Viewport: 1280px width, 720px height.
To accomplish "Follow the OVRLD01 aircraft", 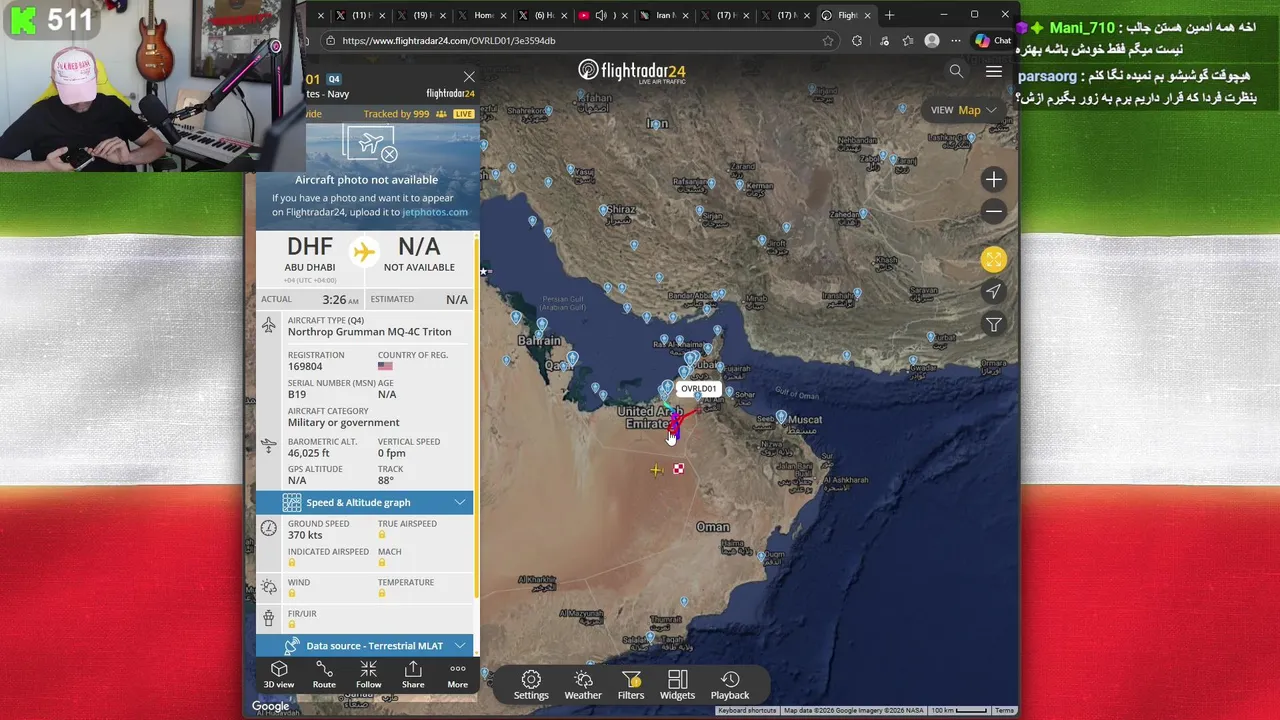I will 368,675.
